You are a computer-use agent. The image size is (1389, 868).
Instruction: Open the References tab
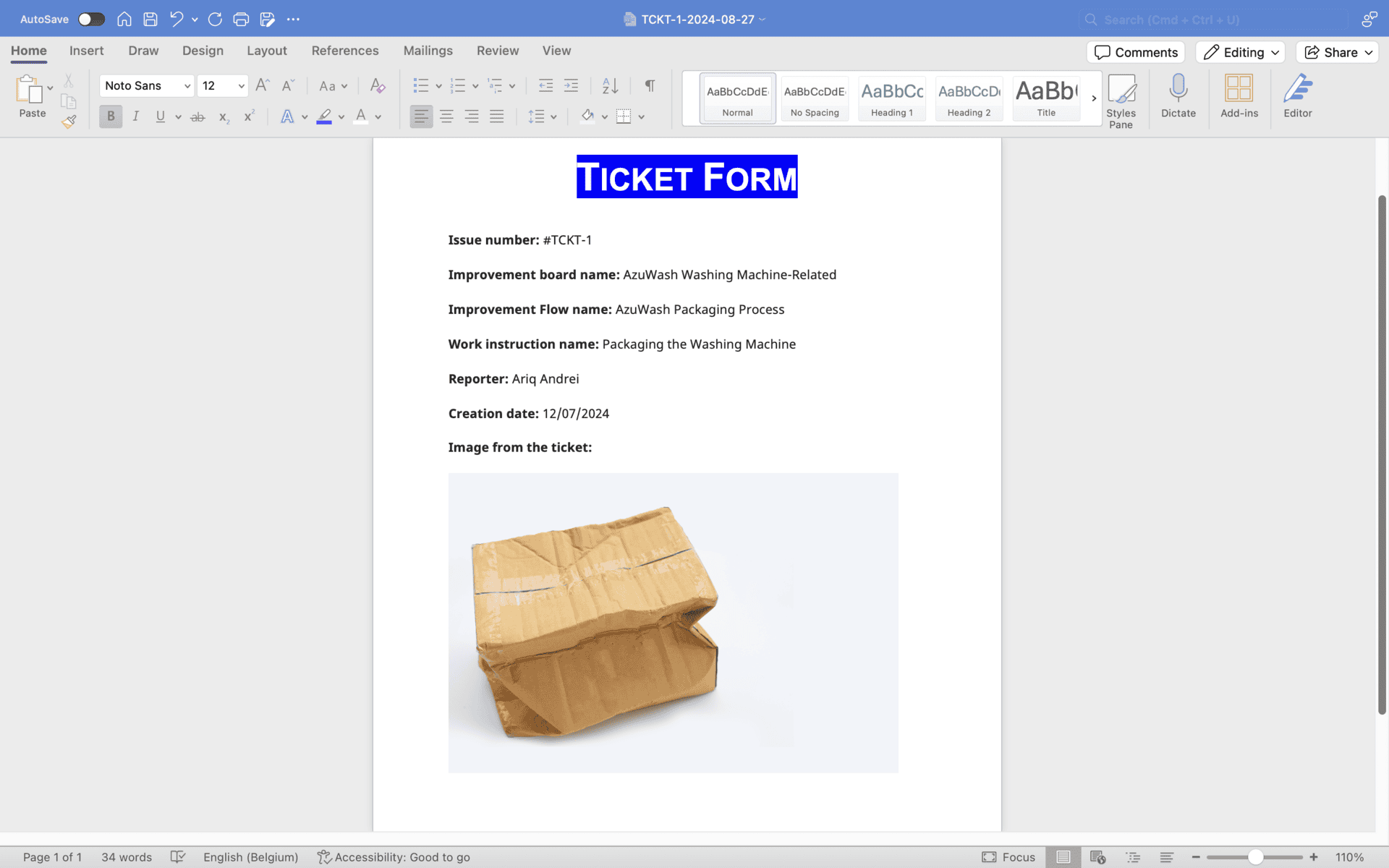[x=344, y=51]
